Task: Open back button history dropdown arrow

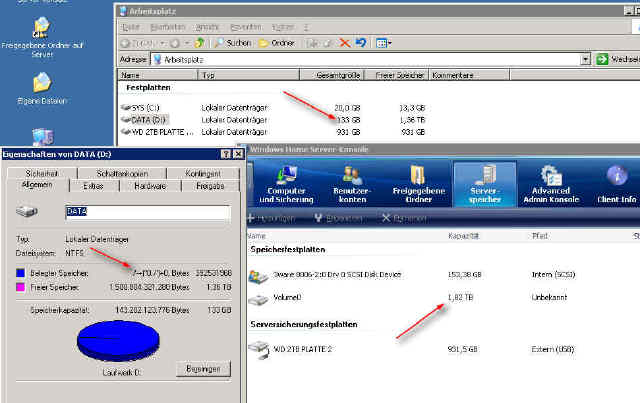Action: coord(162,43)
